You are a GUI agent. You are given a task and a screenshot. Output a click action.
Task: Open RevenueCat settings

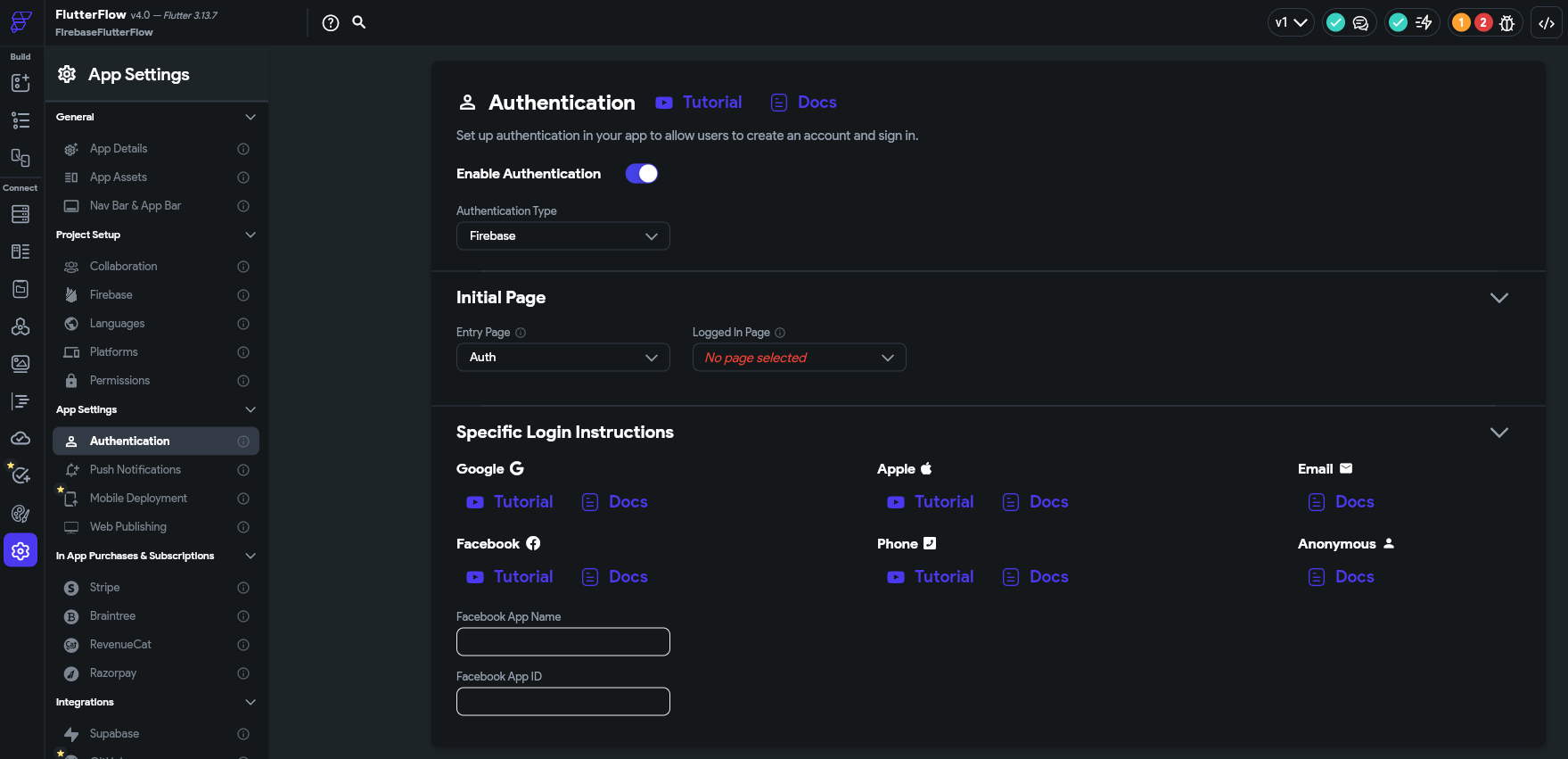156,645
